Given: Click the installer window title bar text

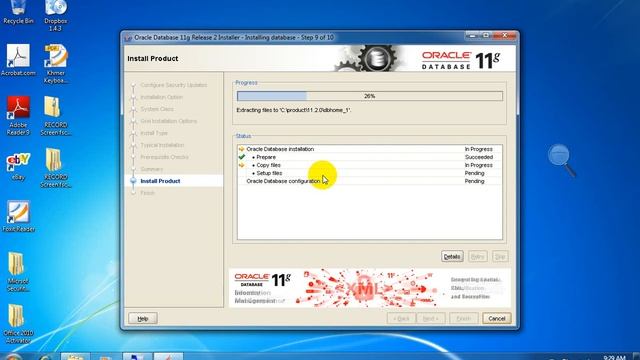Looking at the screenshot, I should point(234,38).
